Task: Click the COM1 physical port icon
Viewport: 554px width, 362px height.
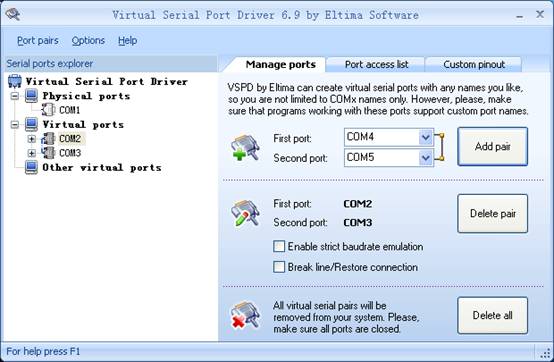Action: tap(48, 110)
